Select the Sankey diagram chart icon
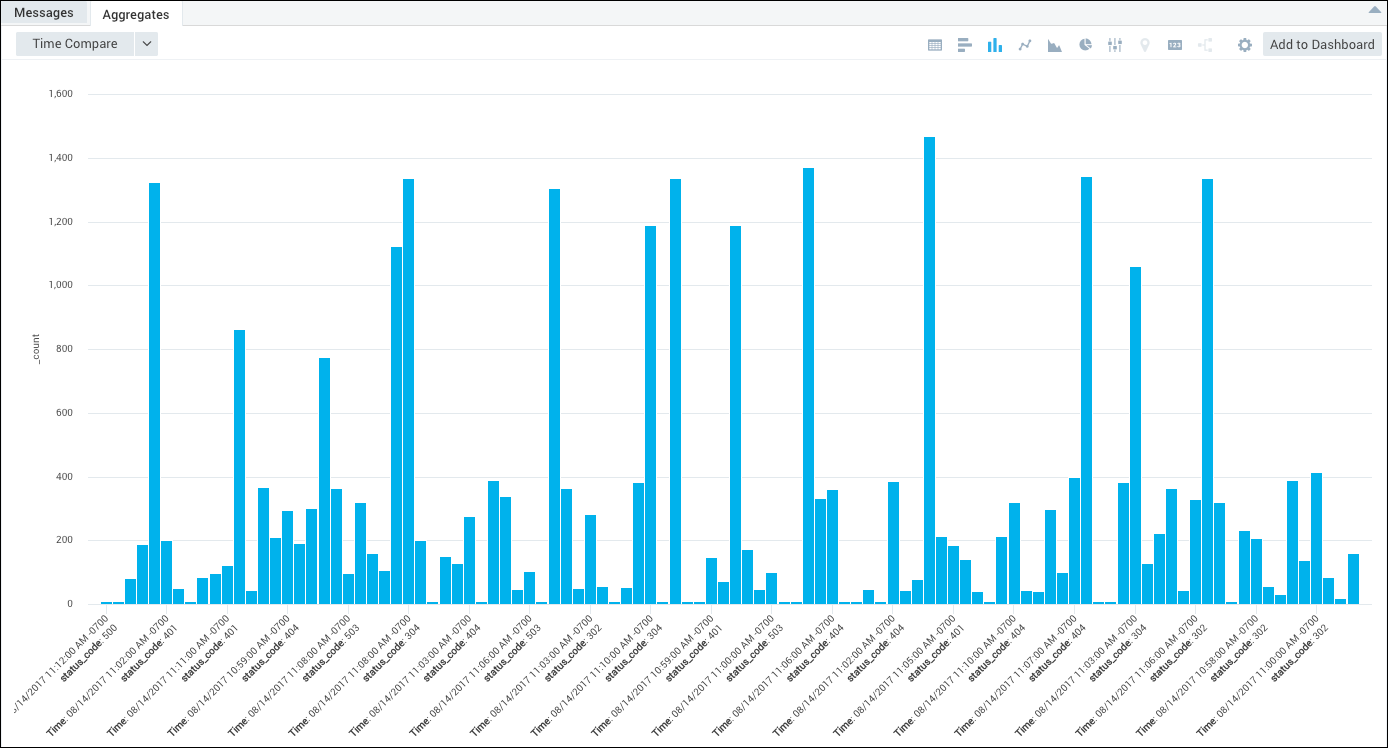 click(1205, 45)
